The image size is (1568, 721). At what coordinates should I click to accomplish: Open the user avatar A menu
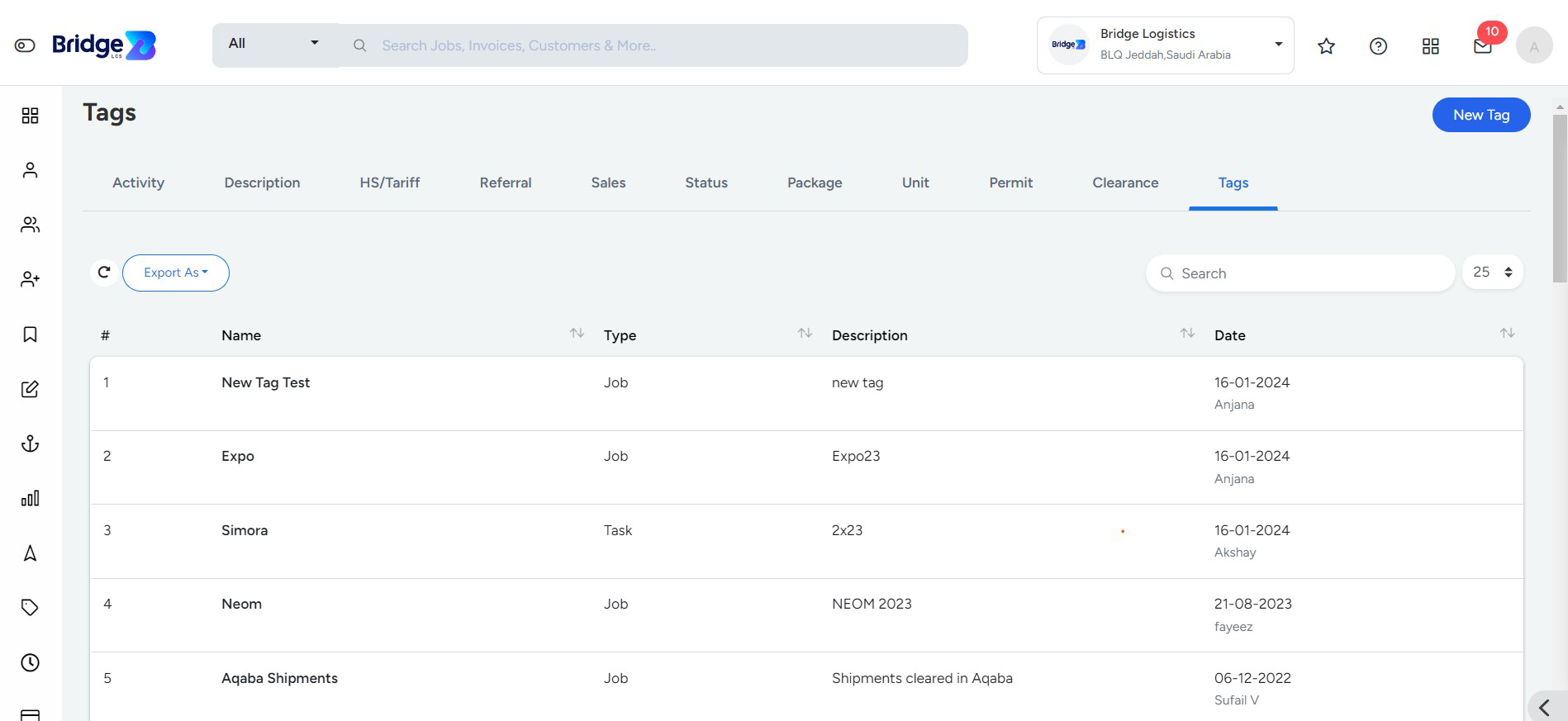(x=1534, y=45)
